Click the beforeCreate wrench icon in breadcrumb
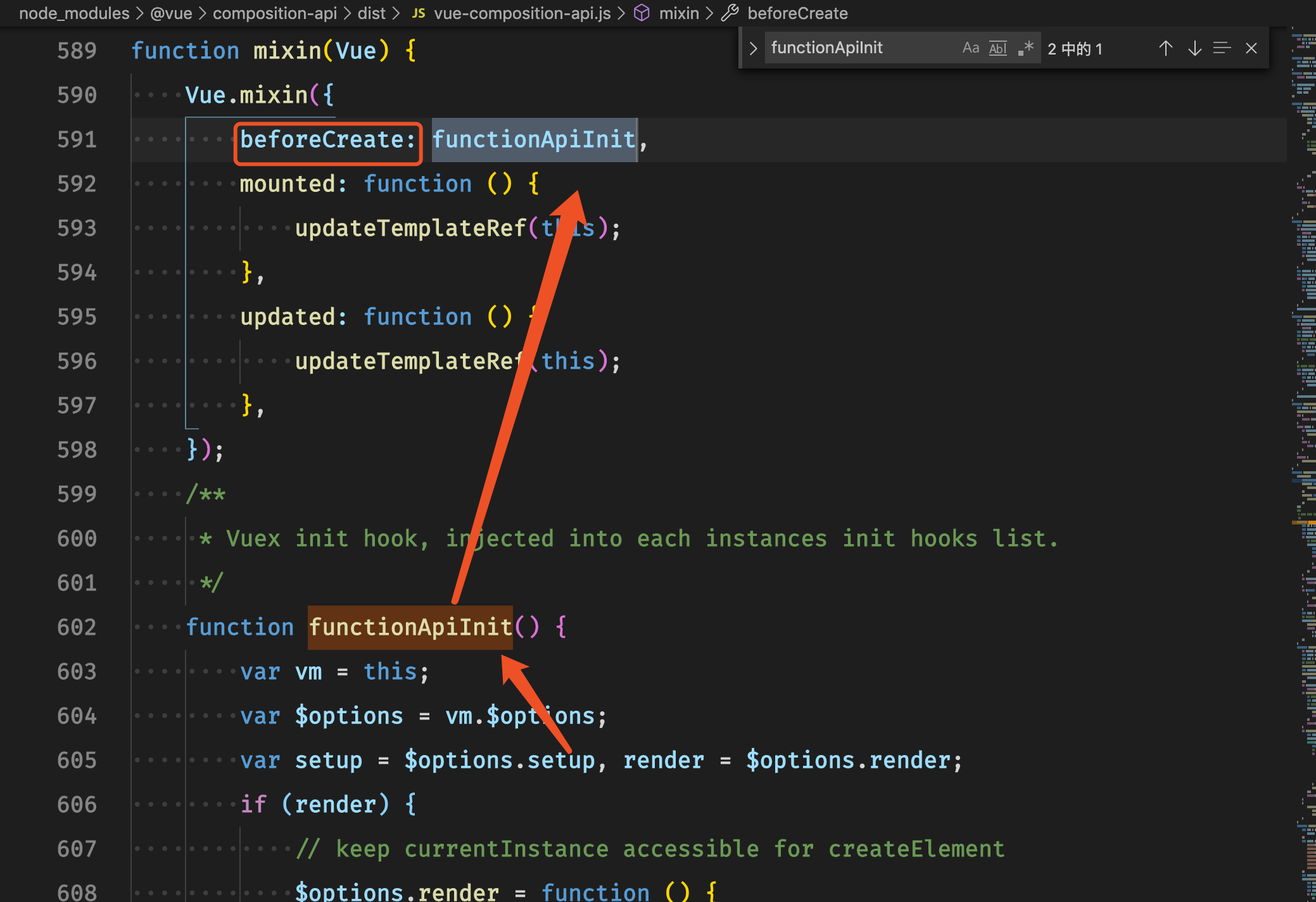 click(x=730, y=13)
